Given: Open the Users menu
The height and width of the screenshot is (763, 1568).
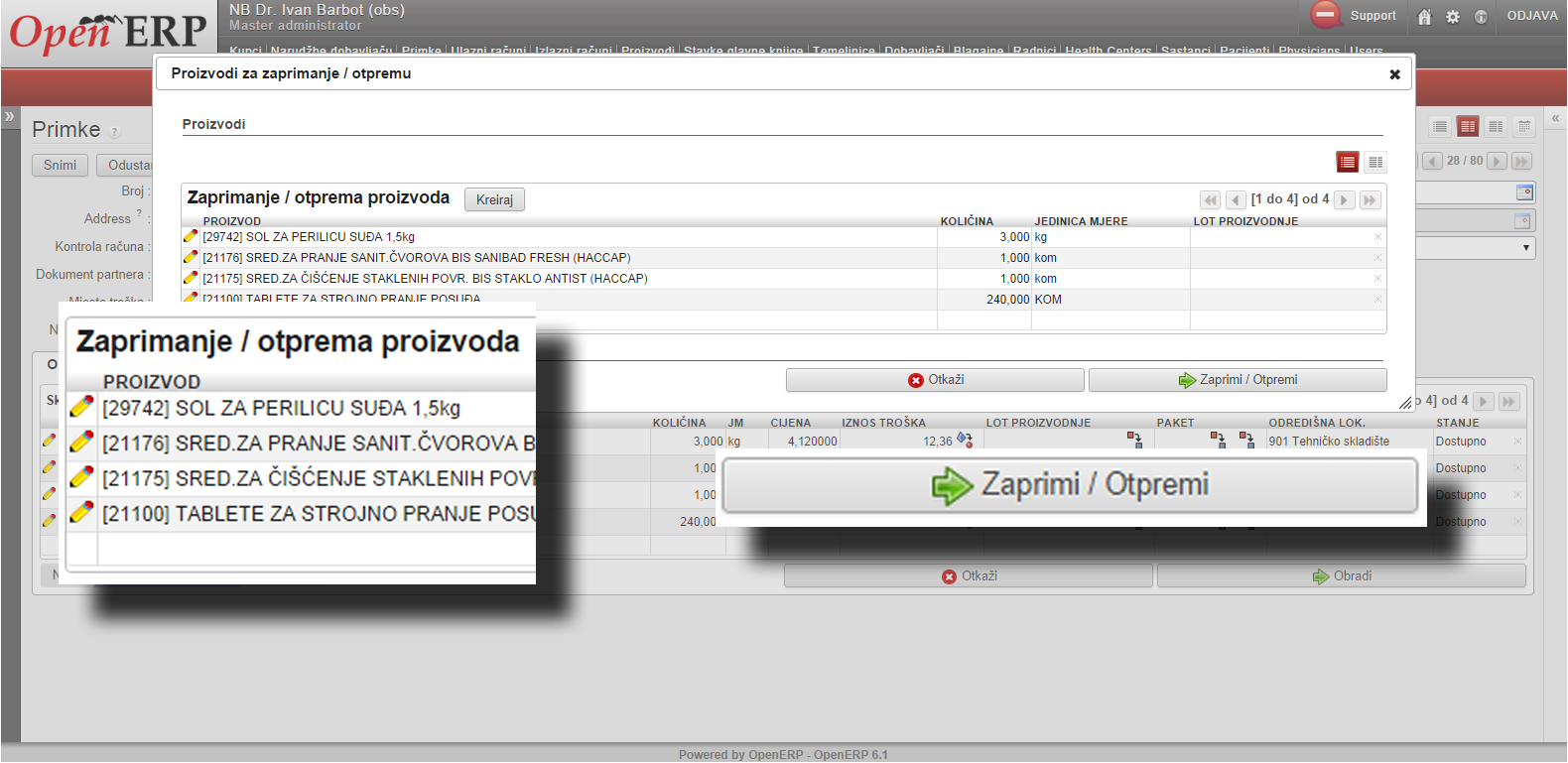Looking at the screenshot, I should pos(1367,51).
